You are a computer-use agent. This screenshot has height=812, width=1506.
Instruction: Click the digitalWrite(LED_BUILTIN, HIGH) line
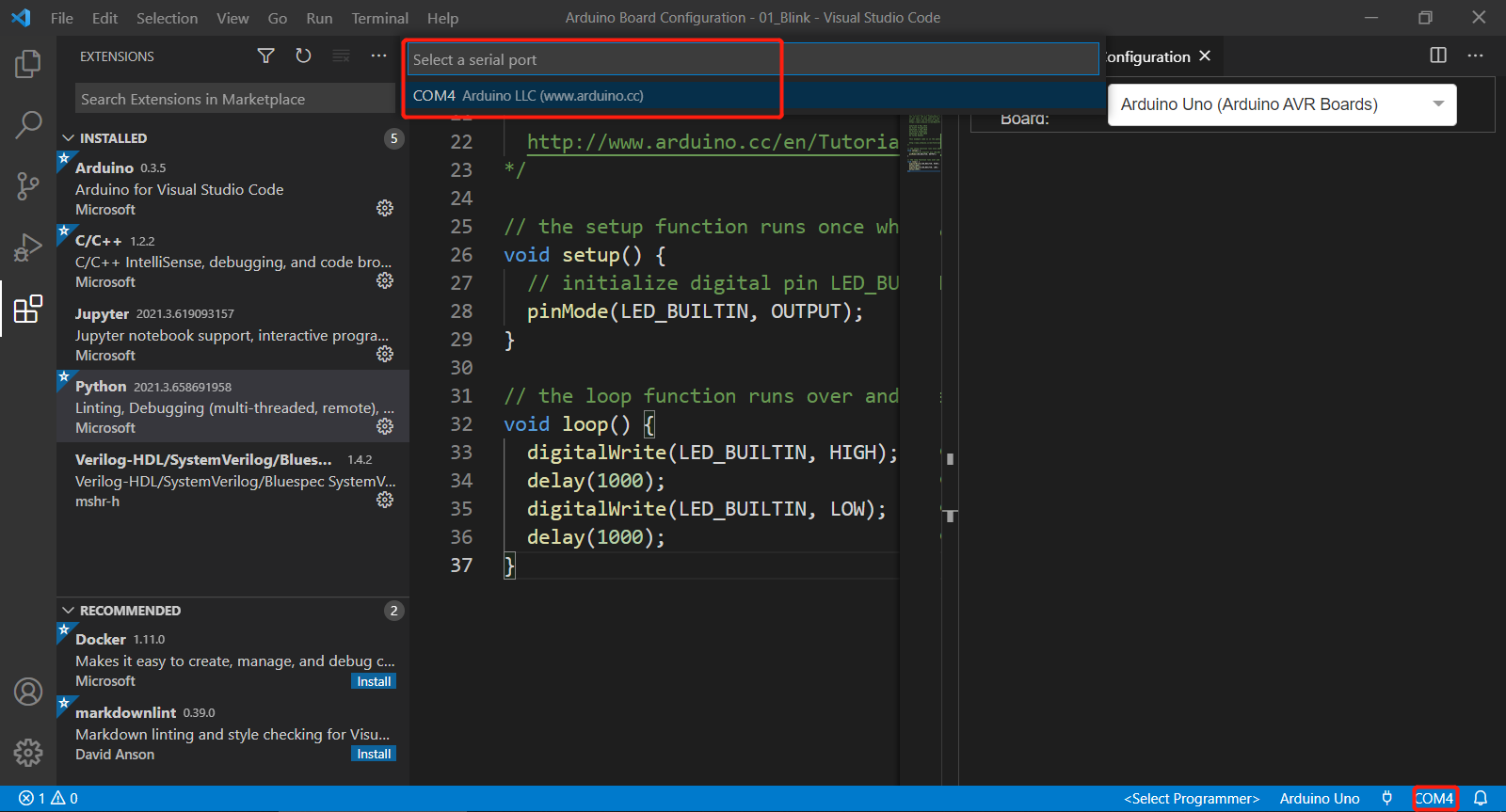713,453
